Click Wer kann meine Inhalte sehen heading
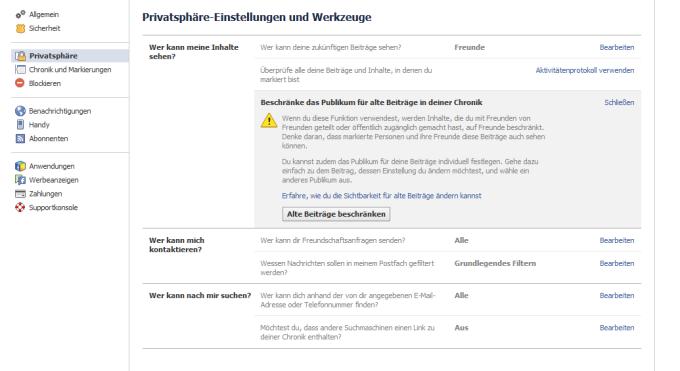 (193, 52)
